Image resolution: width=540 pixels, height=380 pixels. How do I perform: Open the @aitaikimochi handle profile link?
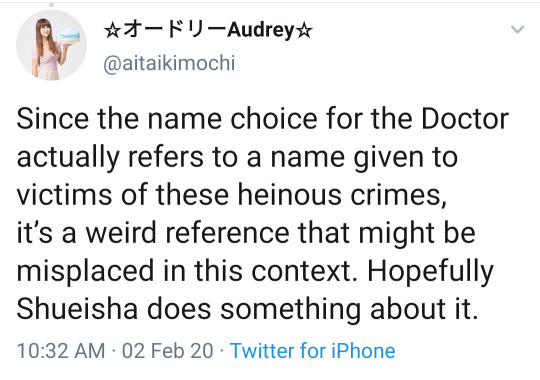pyautogui.click(x=169, y=63)
